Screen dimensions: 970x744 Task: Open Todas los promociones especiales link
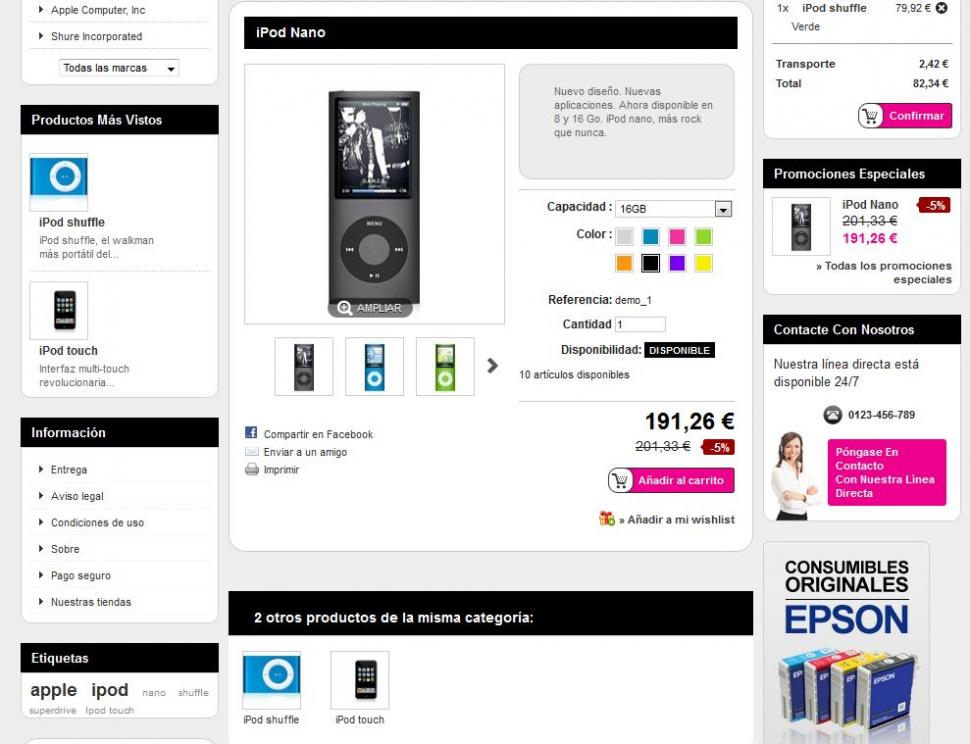point(884,273)
